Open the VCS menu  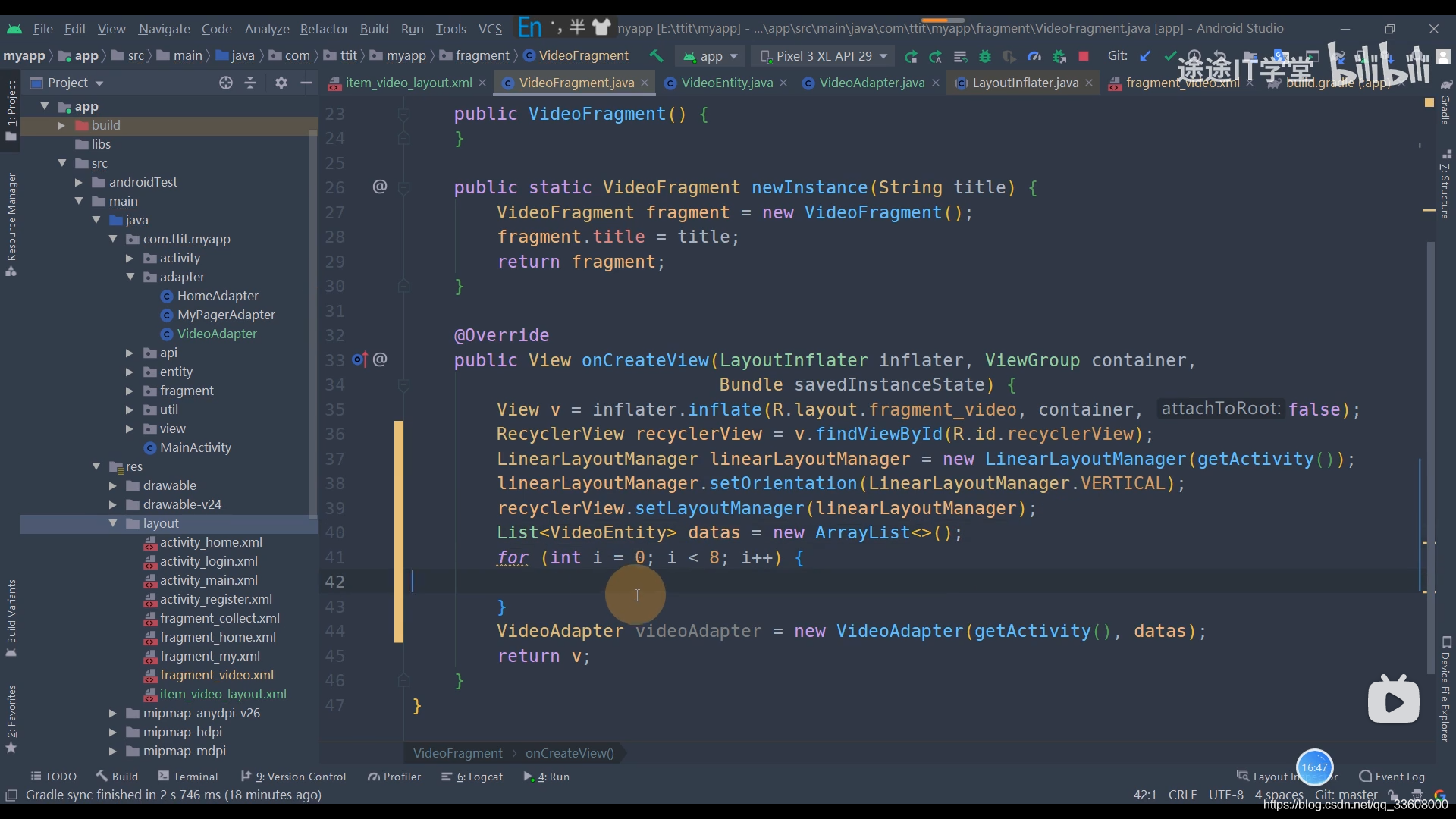click(490, 29)
